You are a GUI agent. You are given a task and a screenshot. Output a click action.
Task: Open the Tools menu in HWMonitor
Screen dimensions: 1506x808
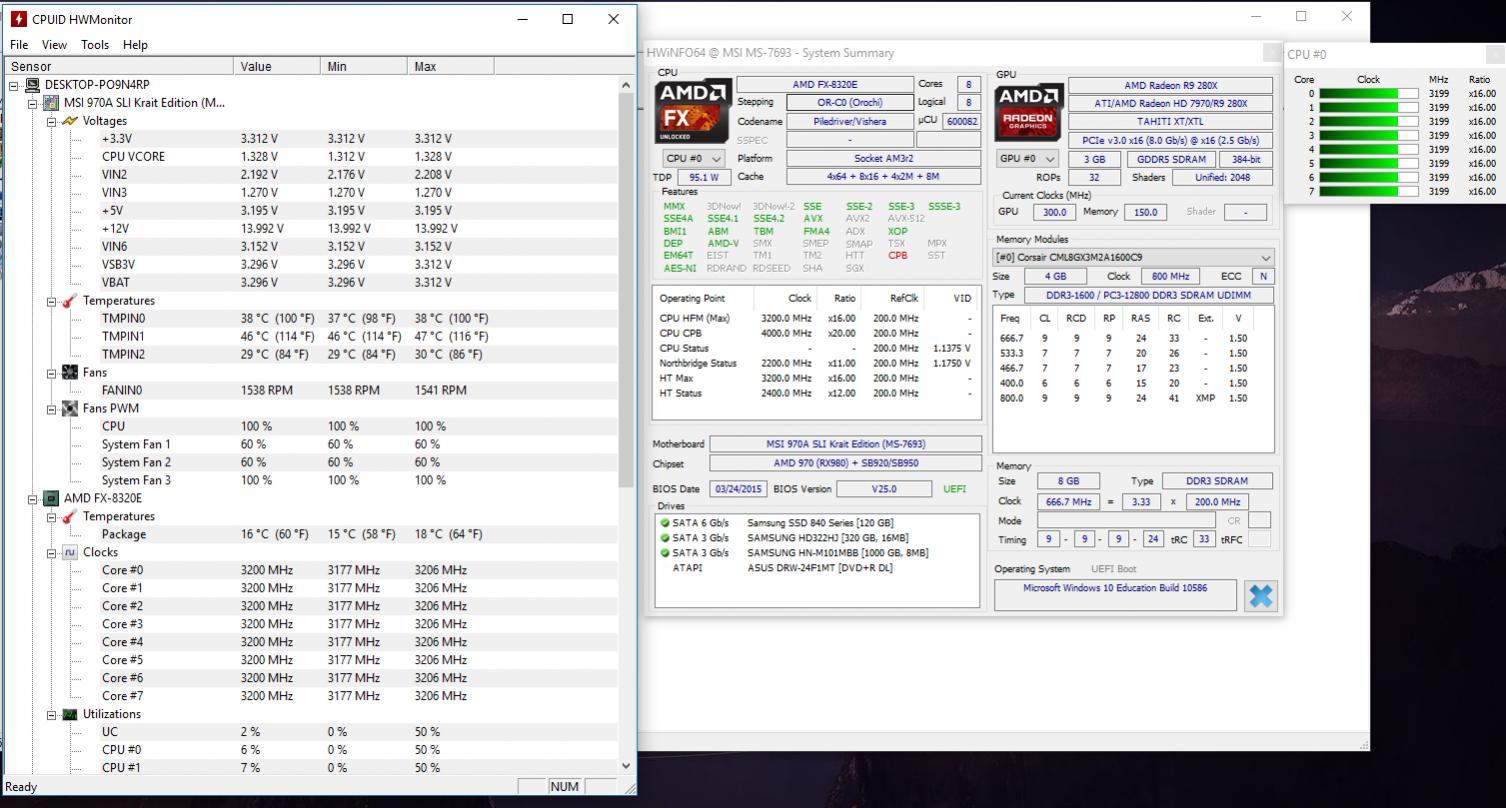pyautogui.click(x=95, y=44)
